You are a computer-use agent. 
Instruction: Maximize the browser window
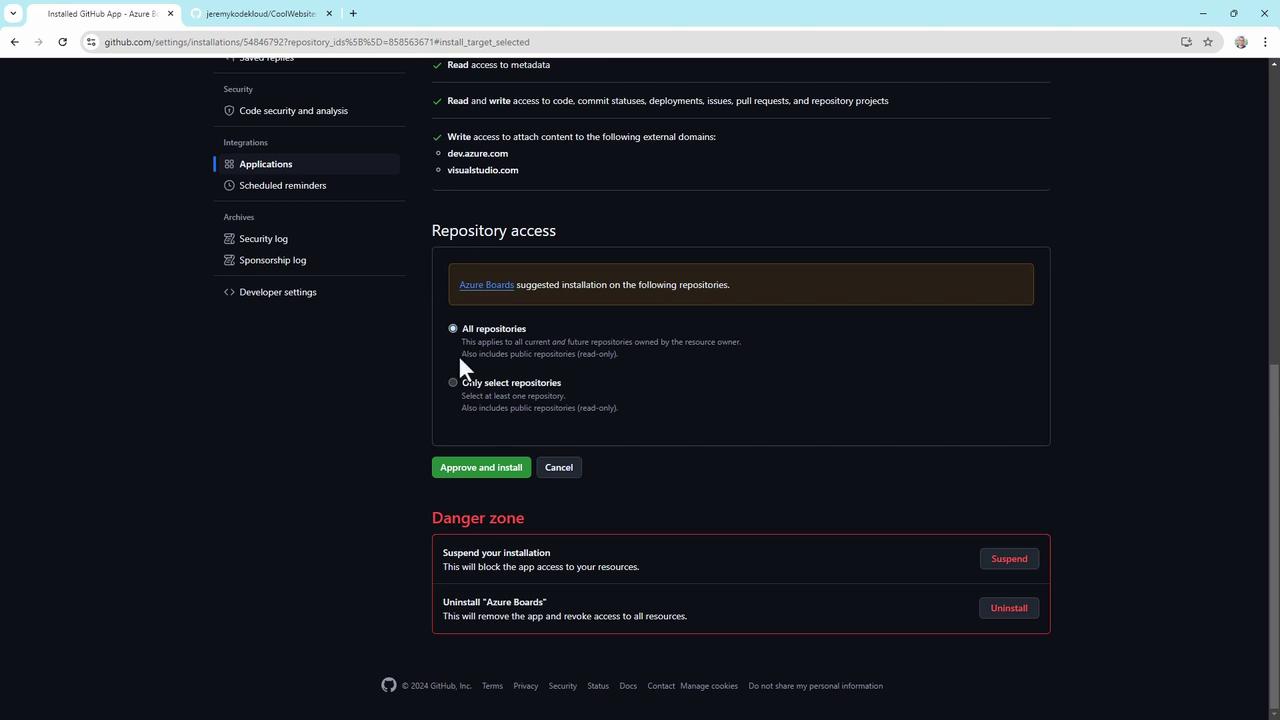1234,13
